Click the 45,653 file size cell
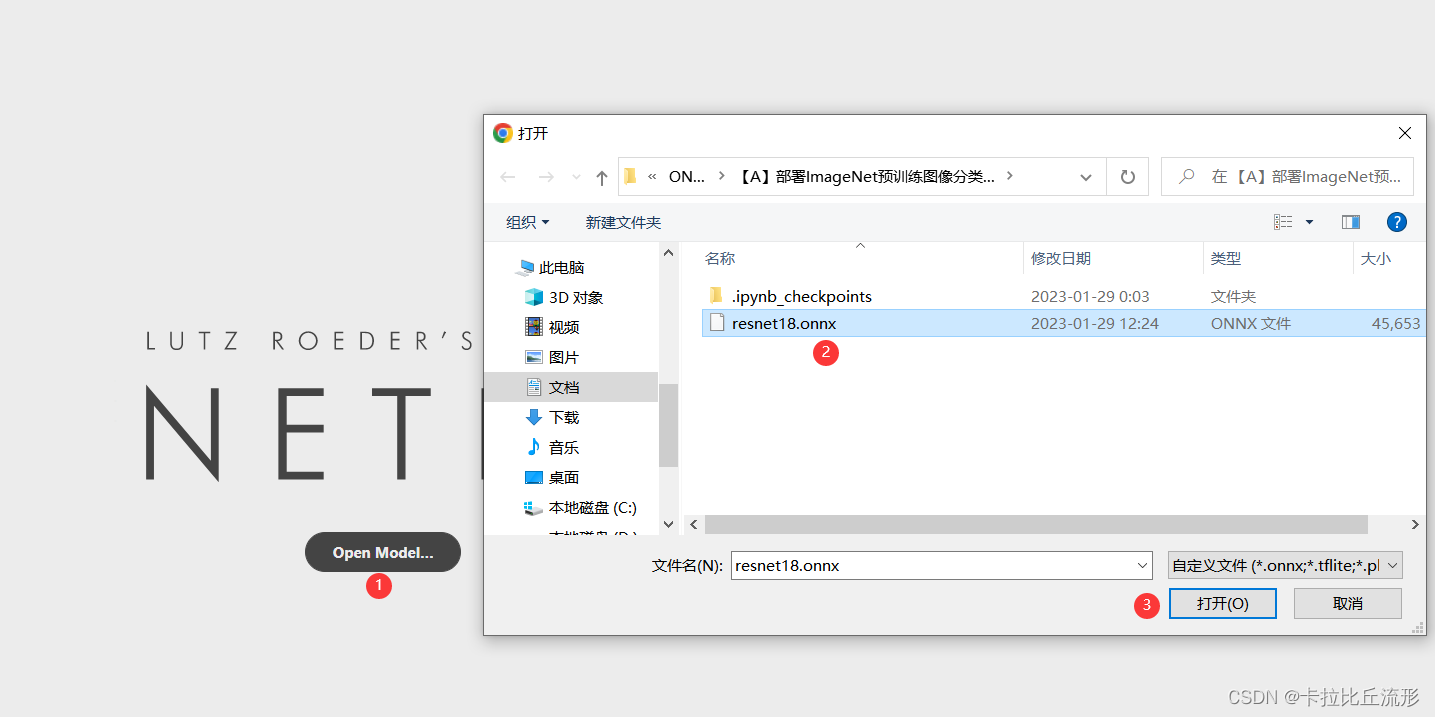The width and height of the screenshot is (1435, 717). [1396, 323]
